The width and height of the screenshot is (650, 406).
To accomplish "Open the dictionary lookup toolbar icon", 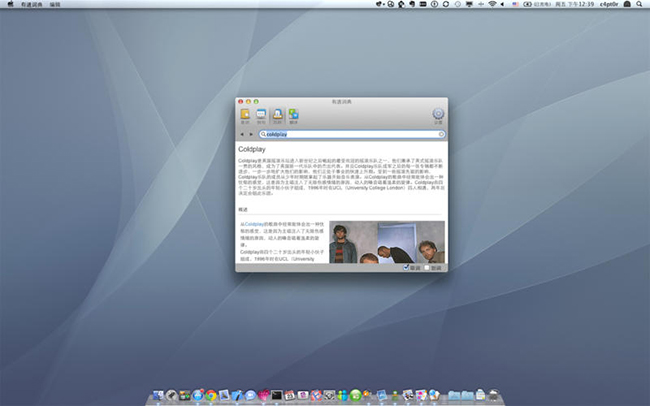I will tap(245, 115).
